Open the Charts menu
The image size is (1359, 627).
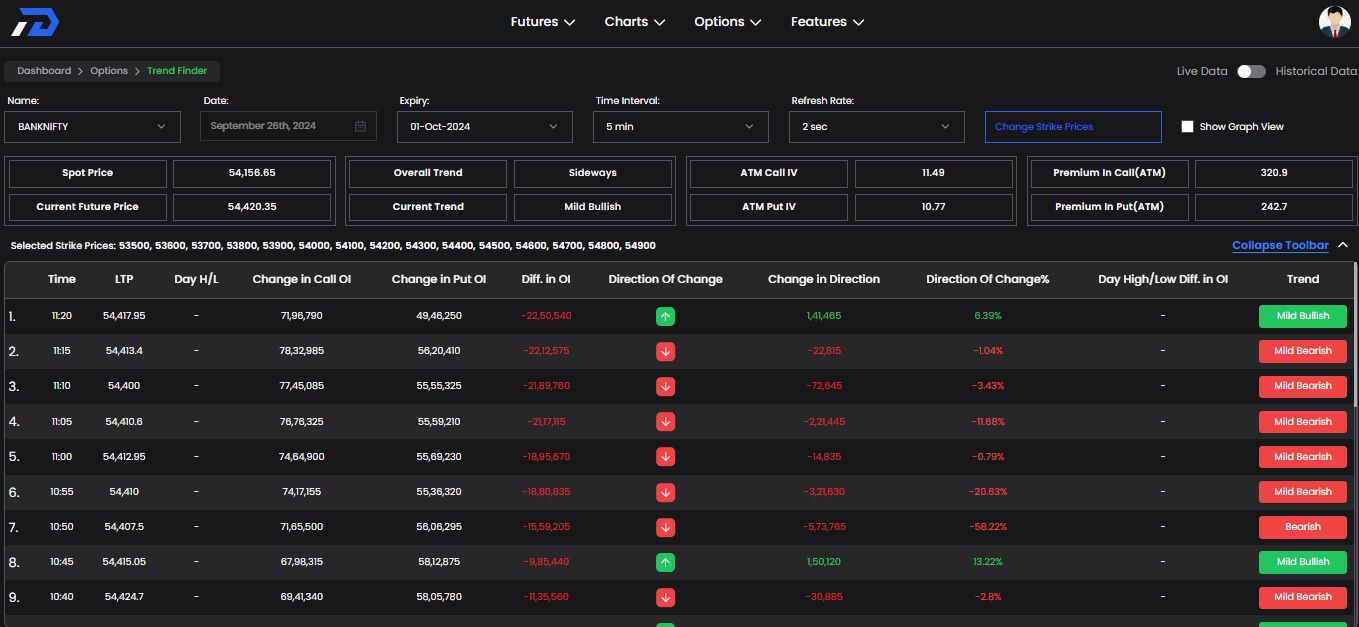[x=634, y=22]
